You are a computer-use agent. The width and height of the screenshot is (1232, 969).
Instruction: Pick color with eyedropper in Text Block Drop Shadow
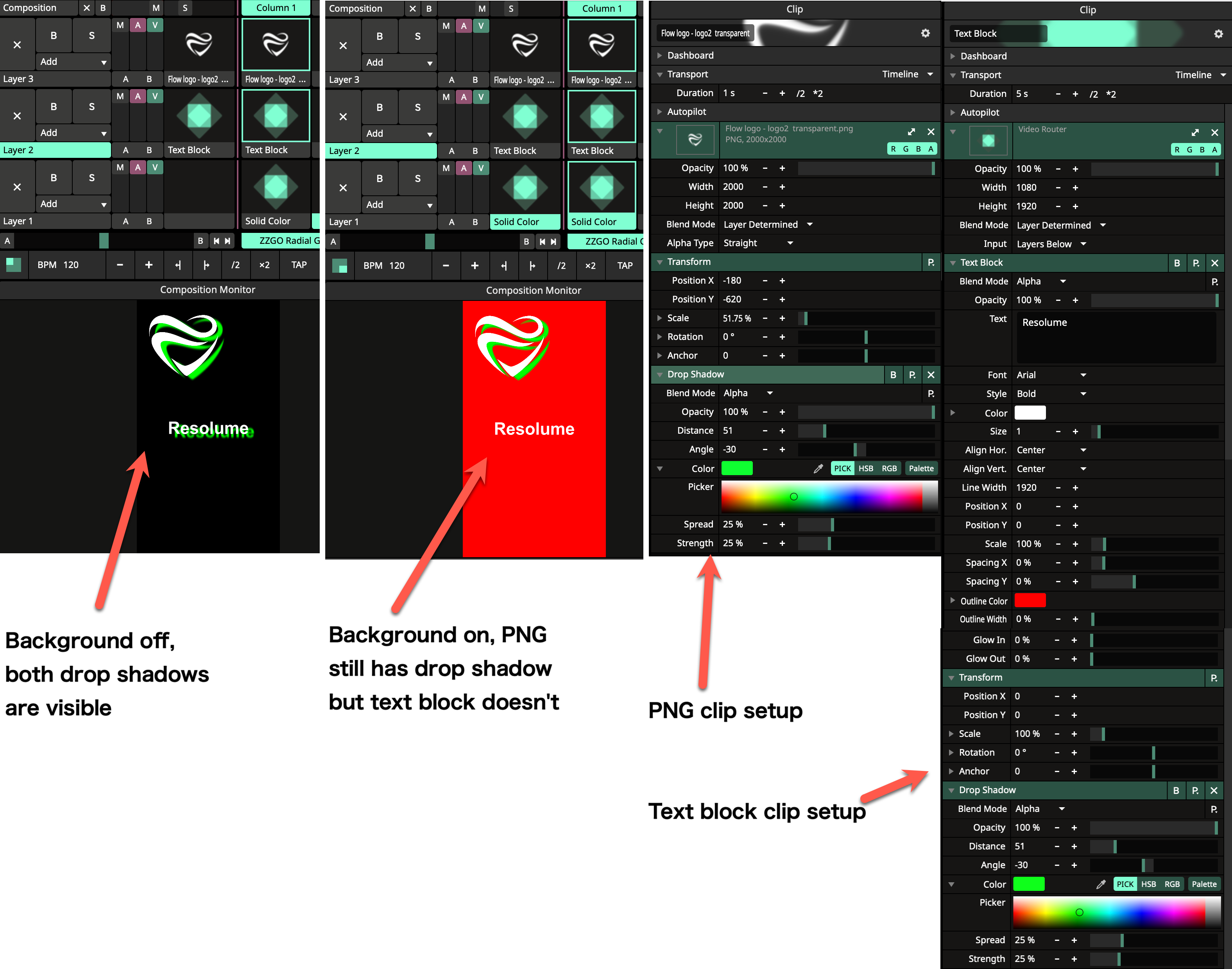1101,884
